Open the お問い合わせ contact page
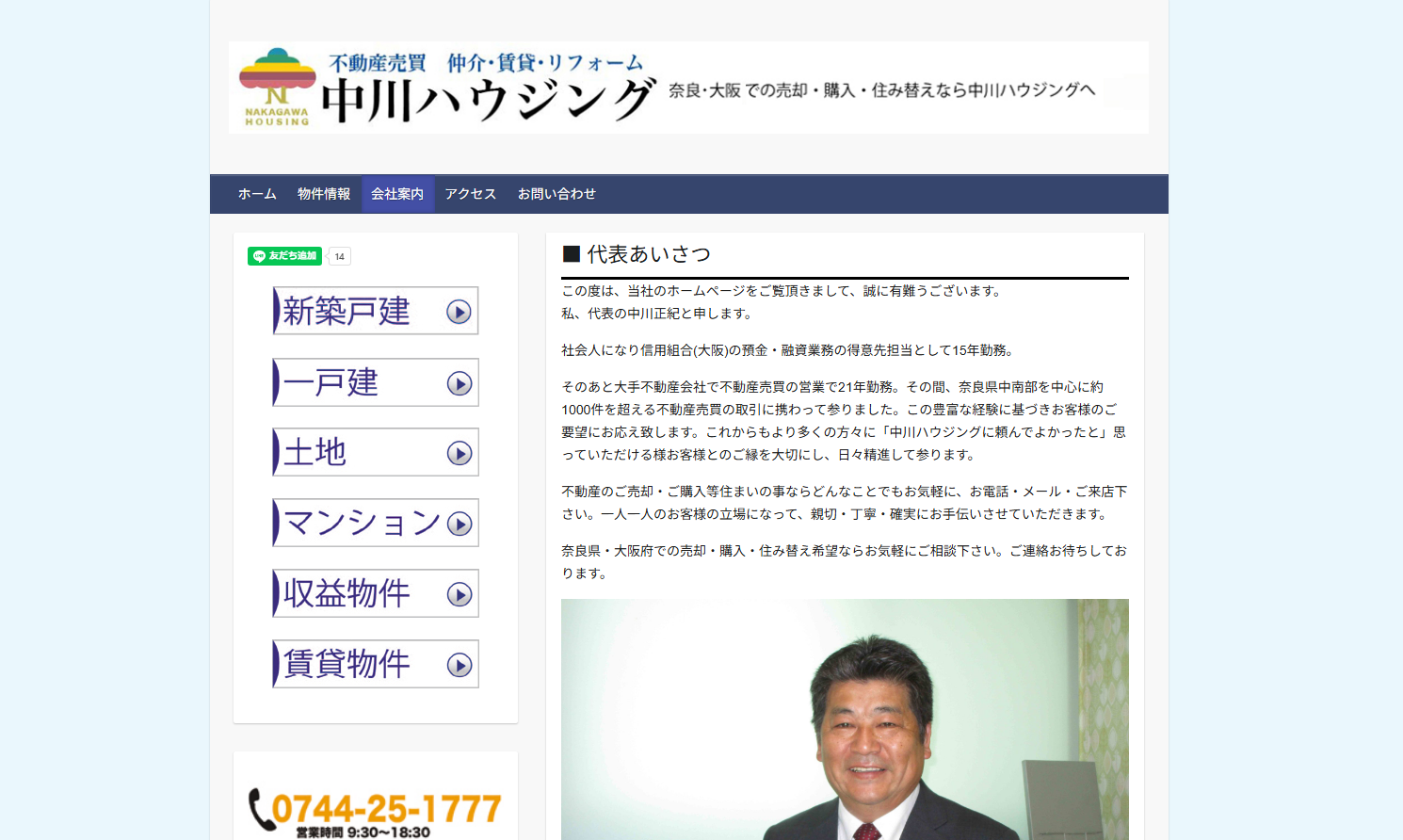This screenshot has height=840, width=1403. [x=556, y=194]
